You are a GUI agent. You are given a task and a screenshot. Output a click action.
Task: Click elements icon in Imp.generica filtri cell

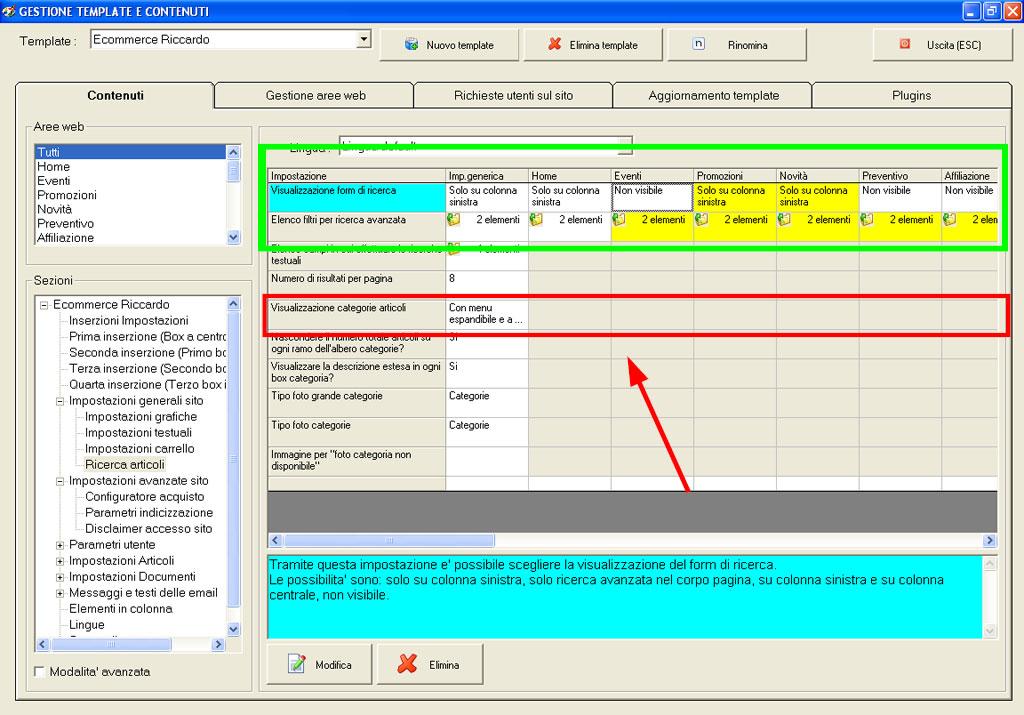click(x=454, y=219)
